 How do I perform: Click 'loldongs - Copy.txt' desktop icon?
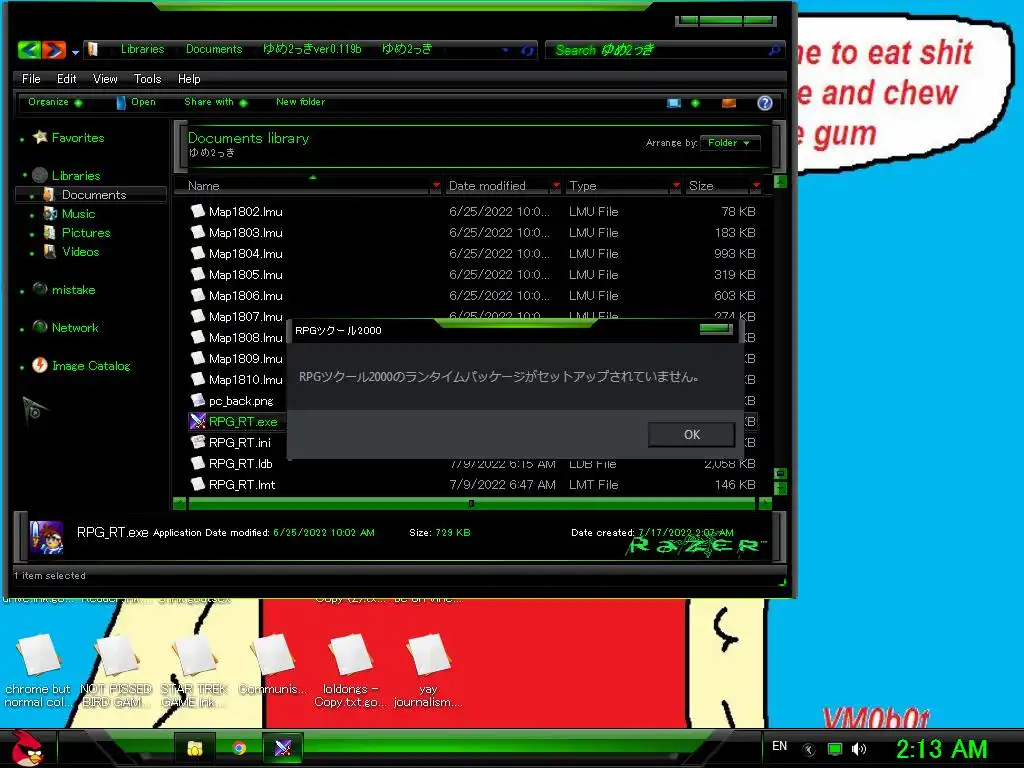pyautogui.click(x=350, y=671)
